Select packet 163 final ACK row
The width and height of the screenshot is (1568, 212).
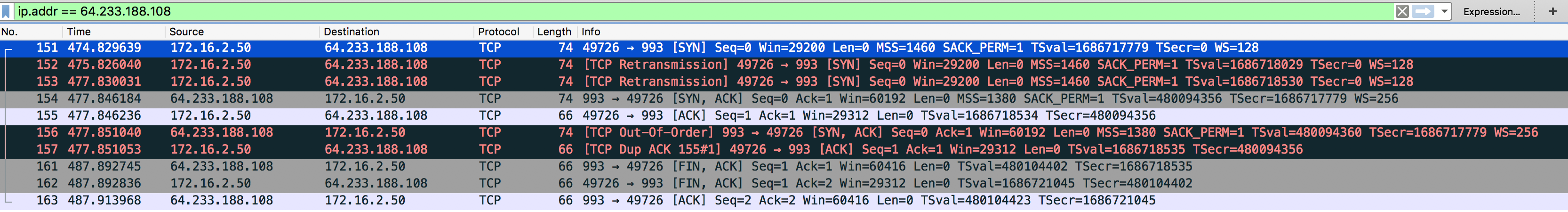784,200
